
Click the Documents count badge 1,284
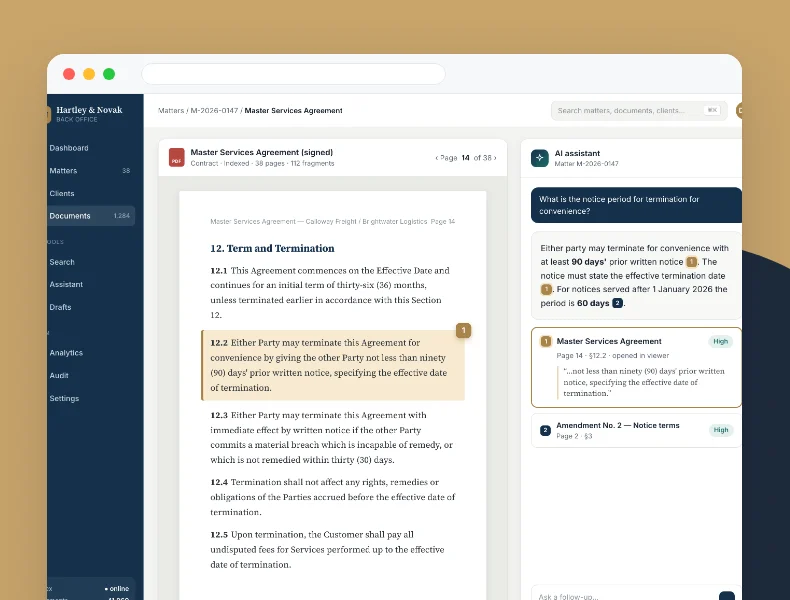tap(121, 216)
